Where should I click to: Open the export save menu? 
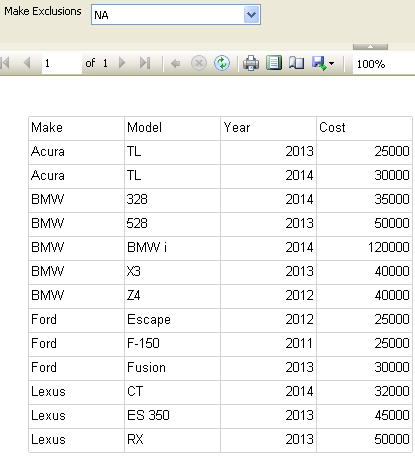click(x=323, y=63)
